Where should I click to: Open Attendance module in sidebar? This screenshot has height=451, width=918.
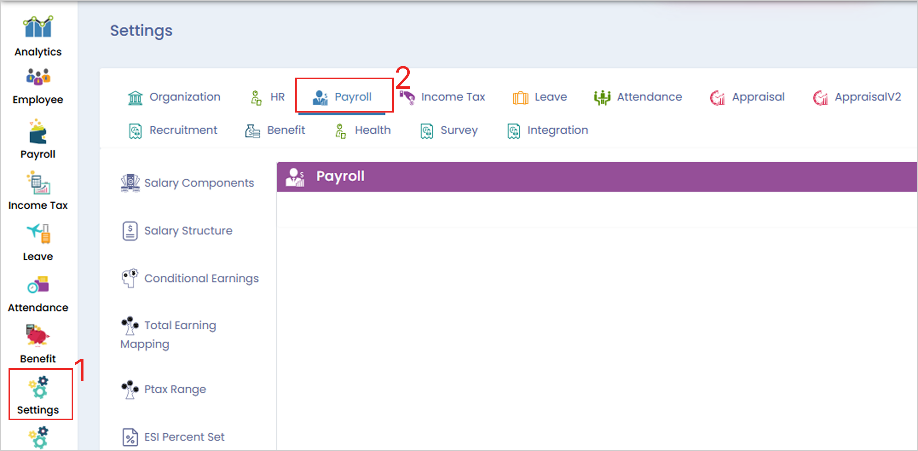pyautogui.click(x=38, y=293)
